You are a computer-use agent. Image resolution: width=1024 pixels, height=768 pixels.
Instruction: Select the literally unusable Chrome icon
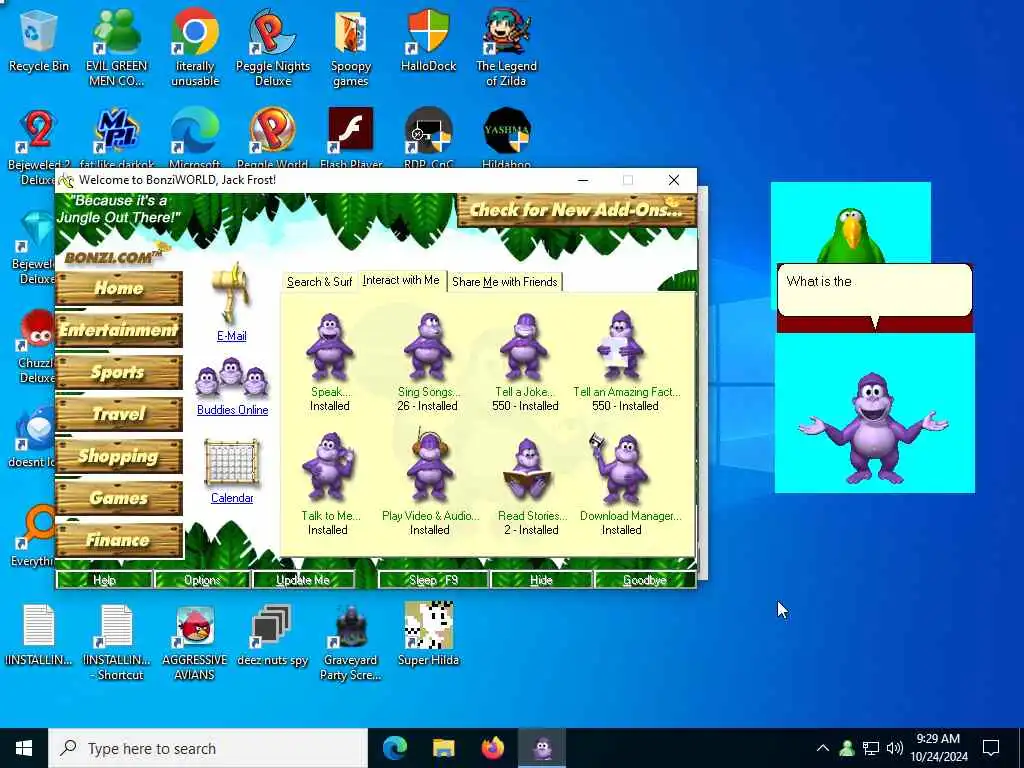(195, 47)
